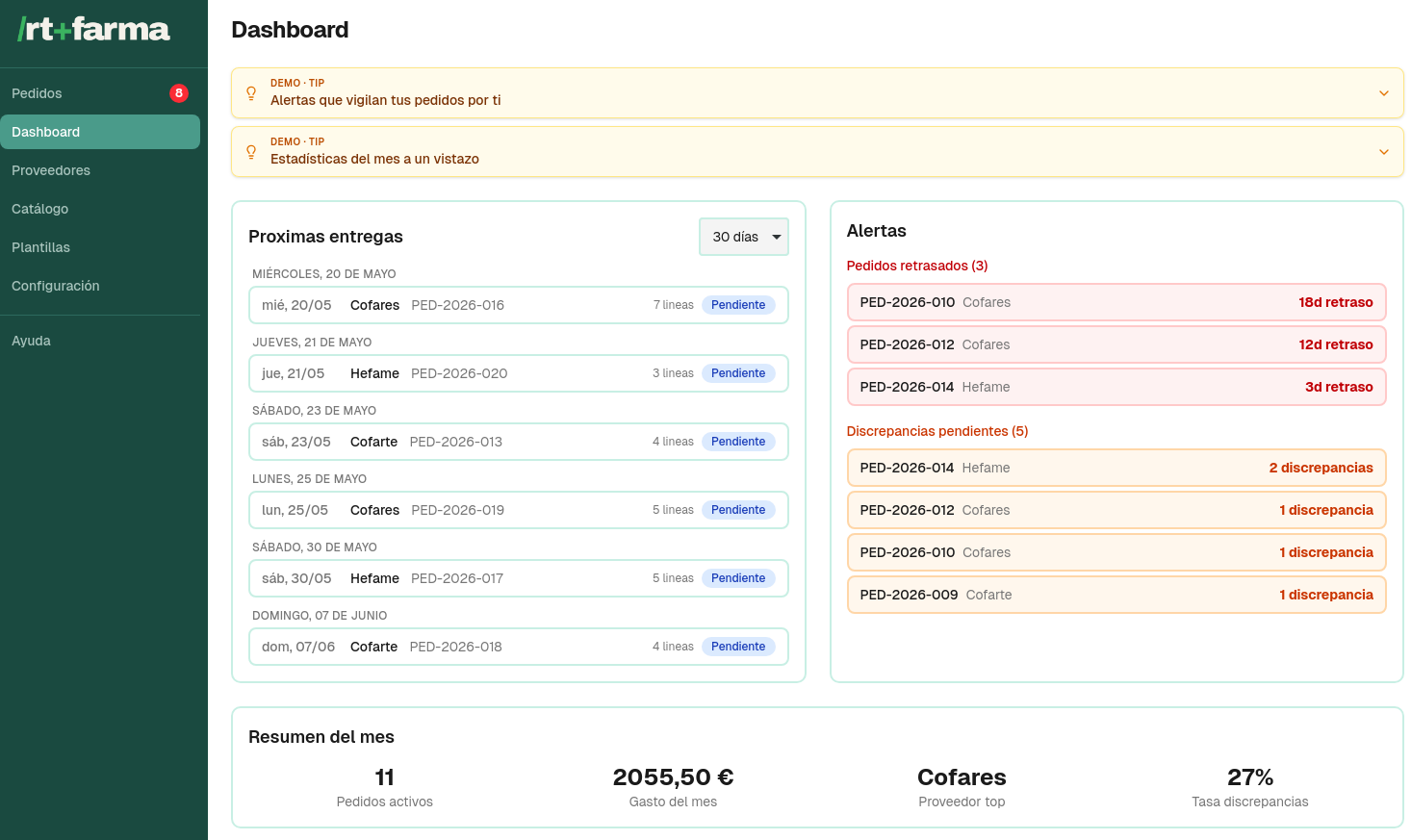The width and height of the screenshot is (1411, 840).
Task: Open Pedidos in the sidebar
Action: tap(100, 93)
